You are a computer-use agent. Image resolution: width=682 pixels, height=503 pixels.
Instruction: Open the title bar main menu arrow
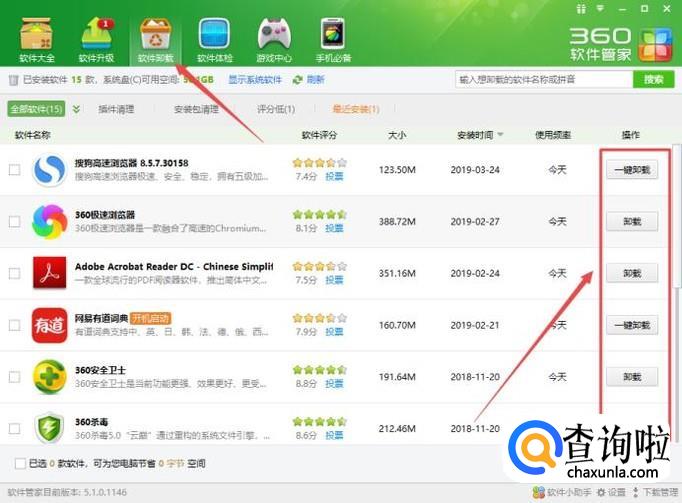point(601,8)
